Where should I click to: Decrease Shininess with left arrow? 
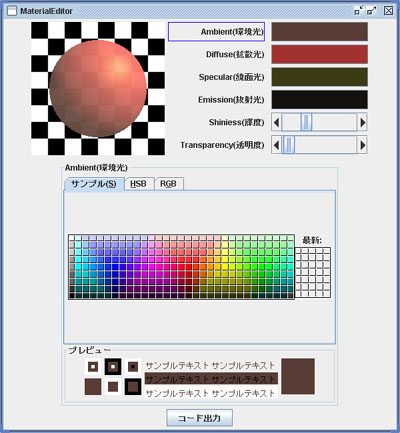point(276,122)
